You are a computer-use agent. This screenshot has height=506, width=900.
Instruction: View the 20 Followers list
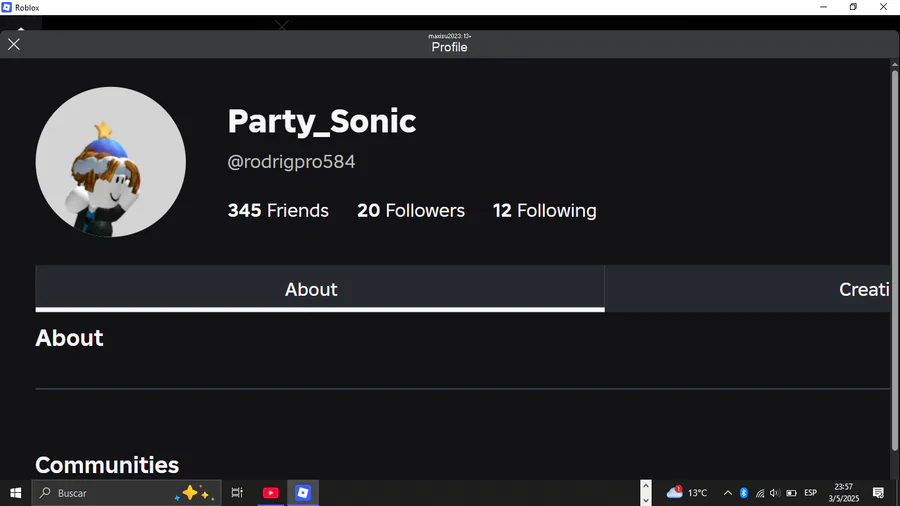pos(411,211)
